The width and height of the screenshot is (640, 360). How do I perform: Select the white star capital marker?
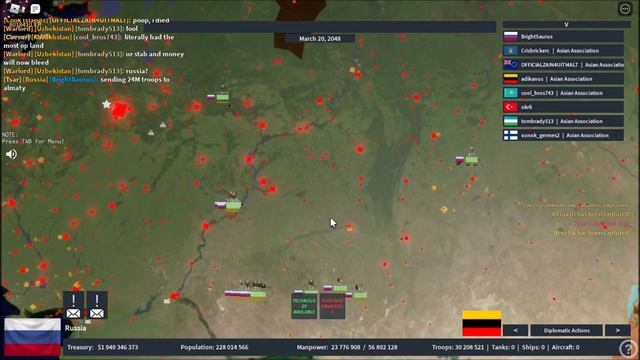coord(107,104)
